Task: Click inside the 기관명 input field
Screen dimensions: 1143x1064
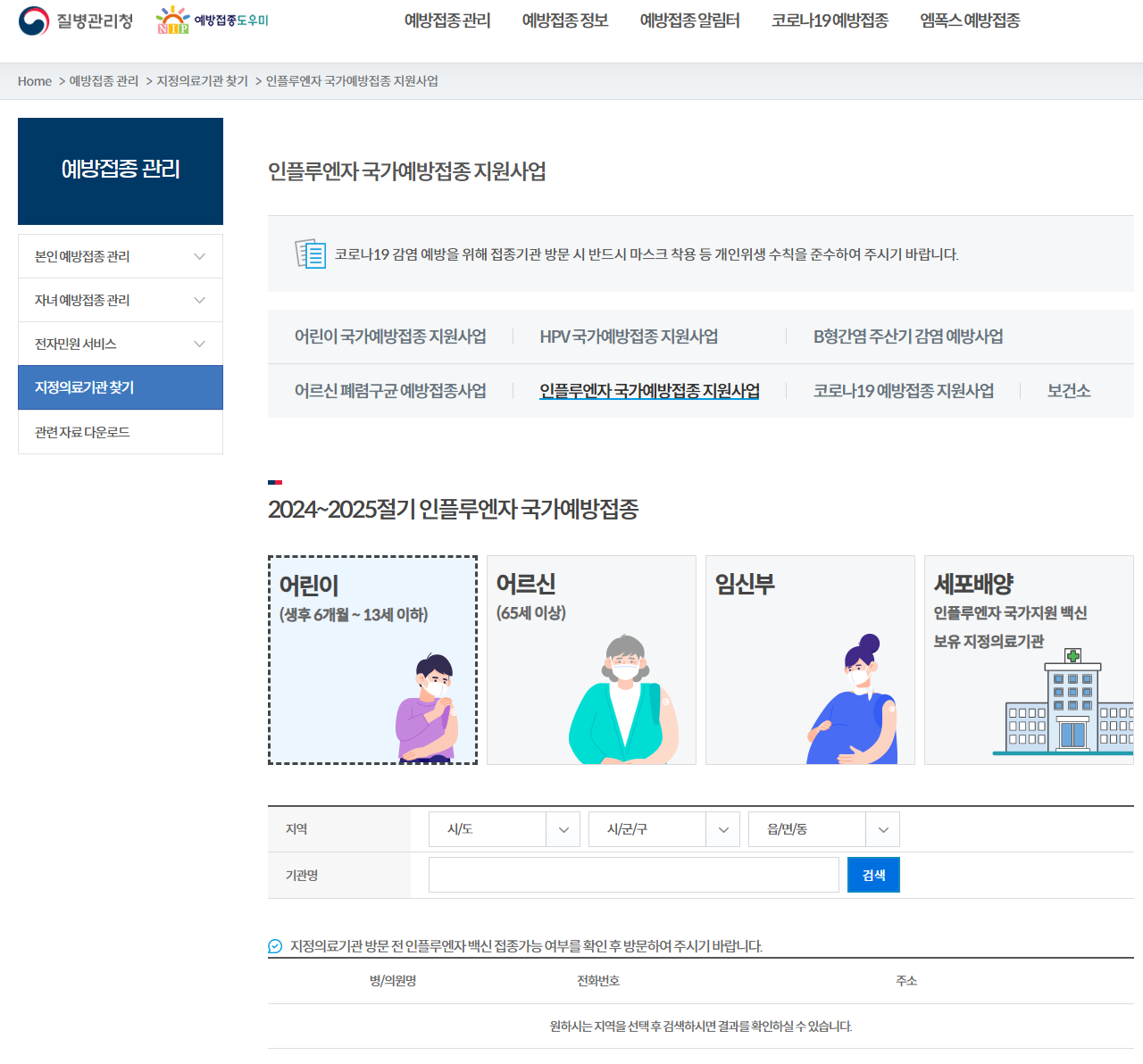Action: pos(633,875)
